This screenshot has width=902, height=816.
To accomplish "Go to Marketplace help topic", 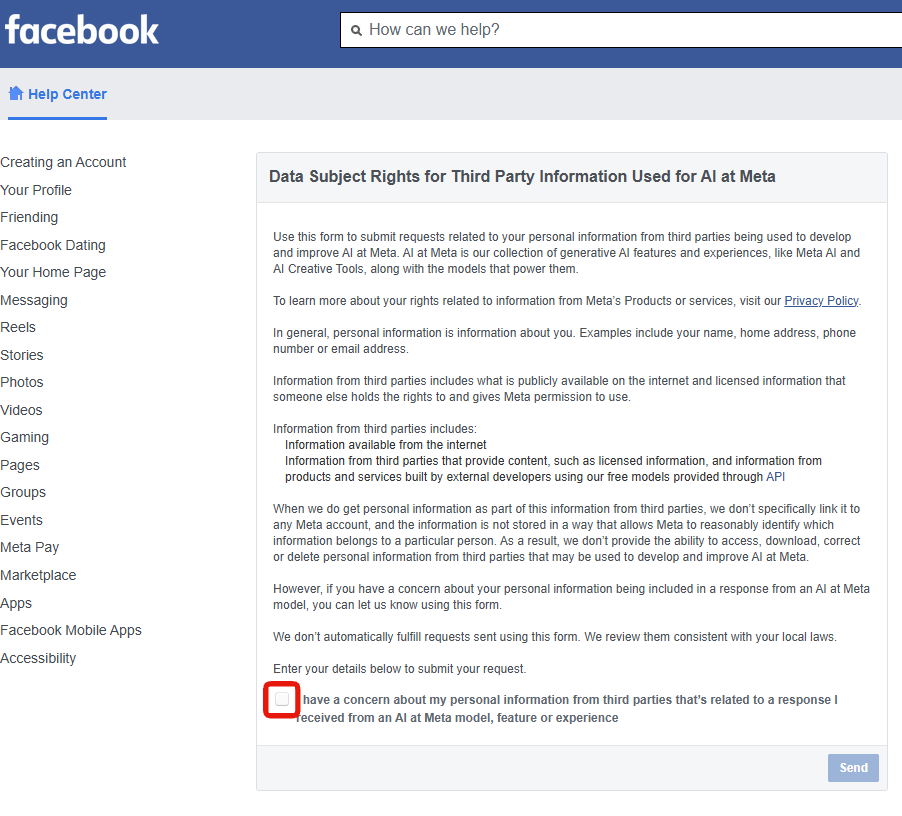I will pyautogui.click(x=38, y=575).
